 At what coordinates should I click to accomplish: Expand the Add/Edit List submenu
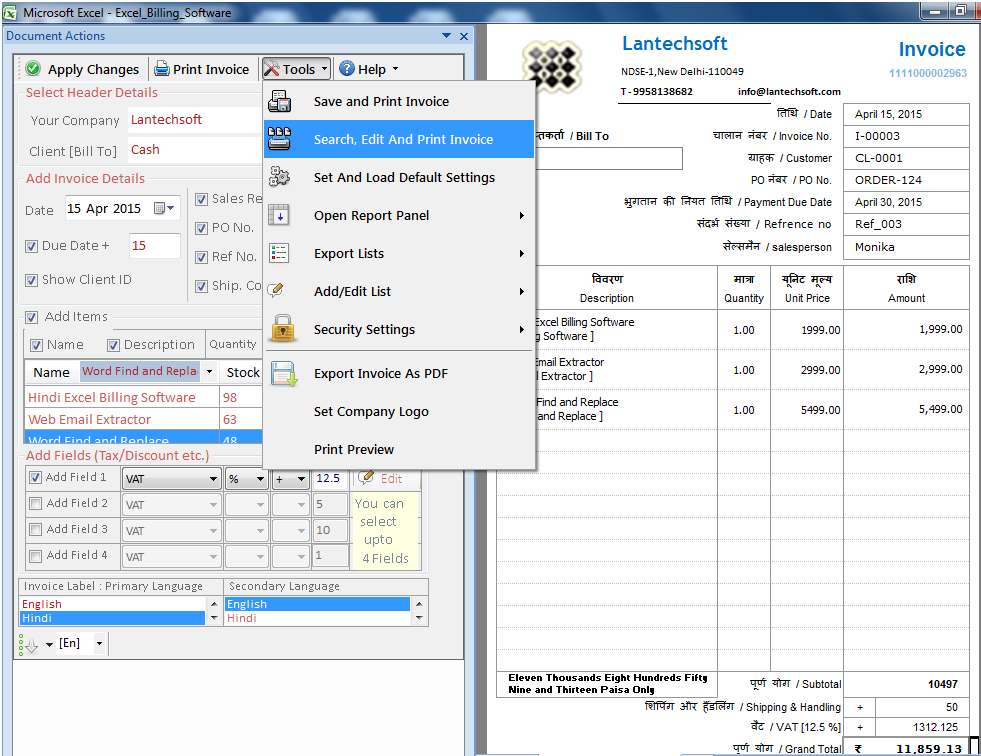[x=522, y=292]
